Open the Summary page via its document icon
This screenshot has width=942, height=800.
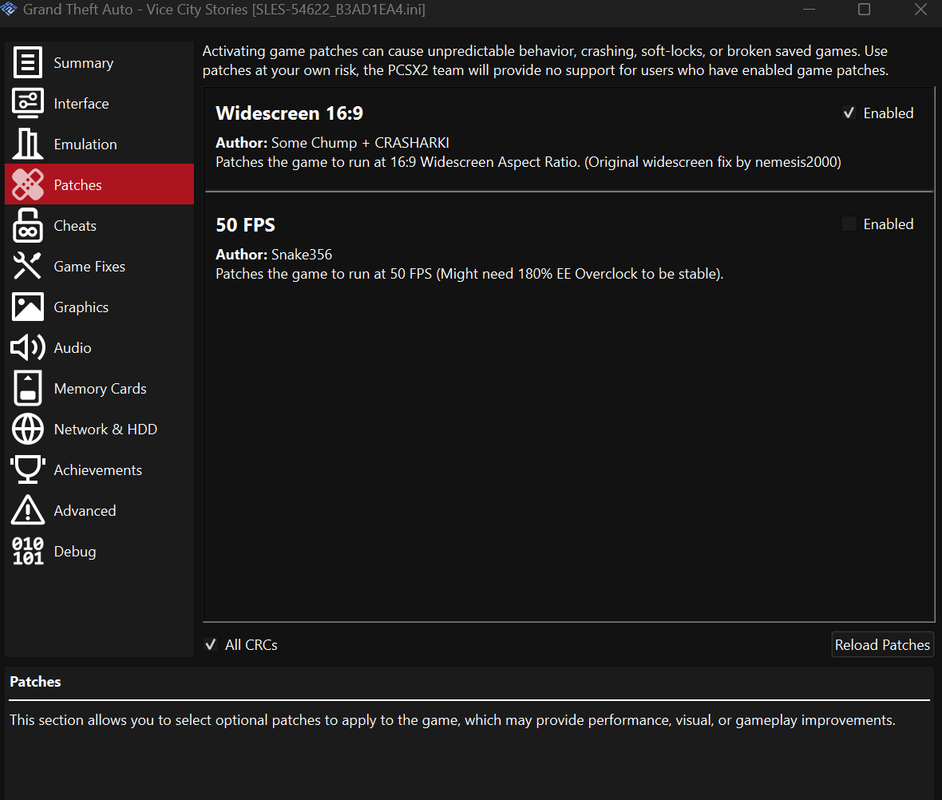28,62
